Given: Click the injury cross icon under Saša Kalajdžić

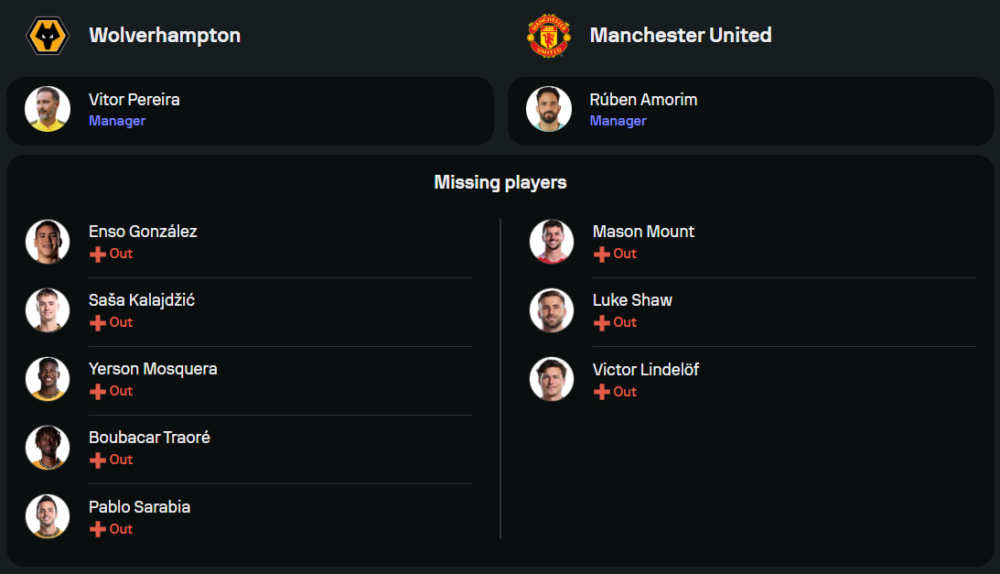Looking at the screenshot, I should pyautogui.click(x=97, y=323).
